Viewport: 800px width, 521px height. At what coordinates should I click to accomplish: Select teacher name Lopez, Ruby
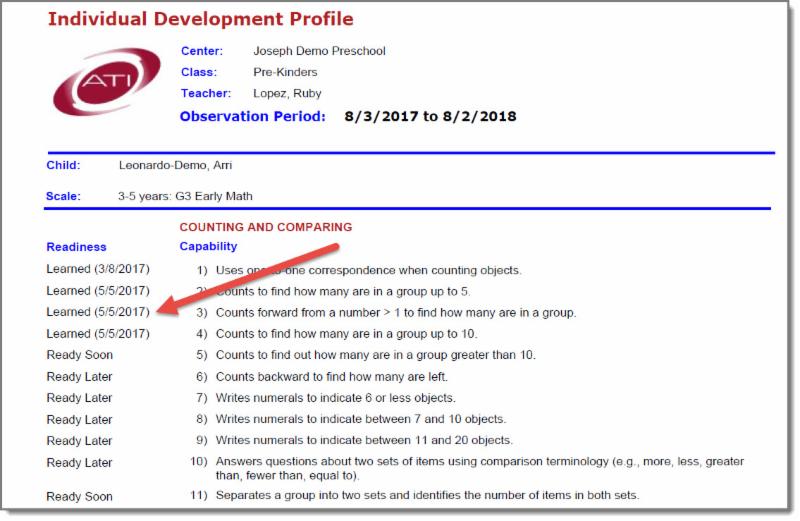[x=287, y=93]
